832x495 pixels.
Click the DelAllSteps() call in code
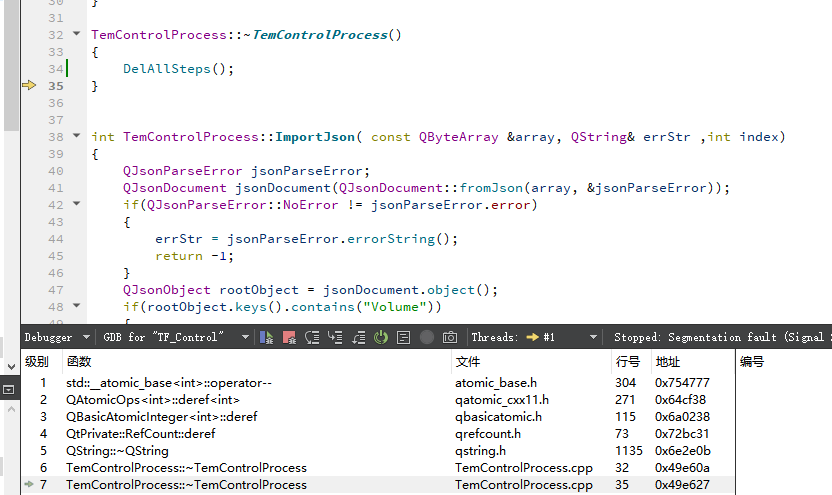(178, 69)
